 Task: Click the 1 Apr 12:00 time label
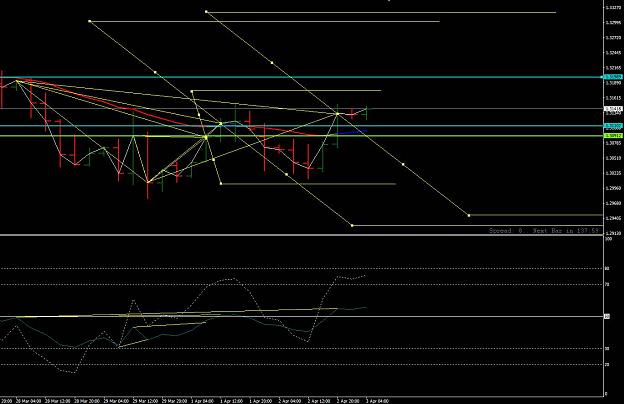(x=232, y=401)
